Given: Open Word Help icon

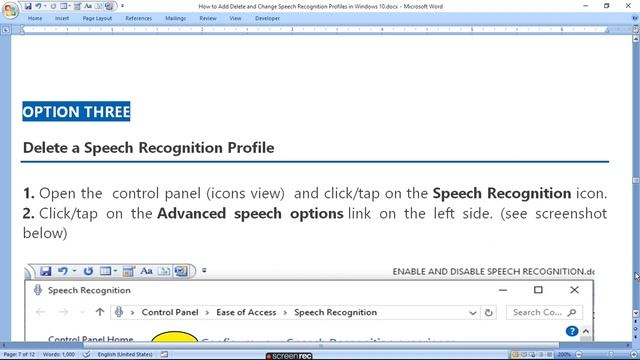Looking at the screenshot, I should tap(635, 18).
